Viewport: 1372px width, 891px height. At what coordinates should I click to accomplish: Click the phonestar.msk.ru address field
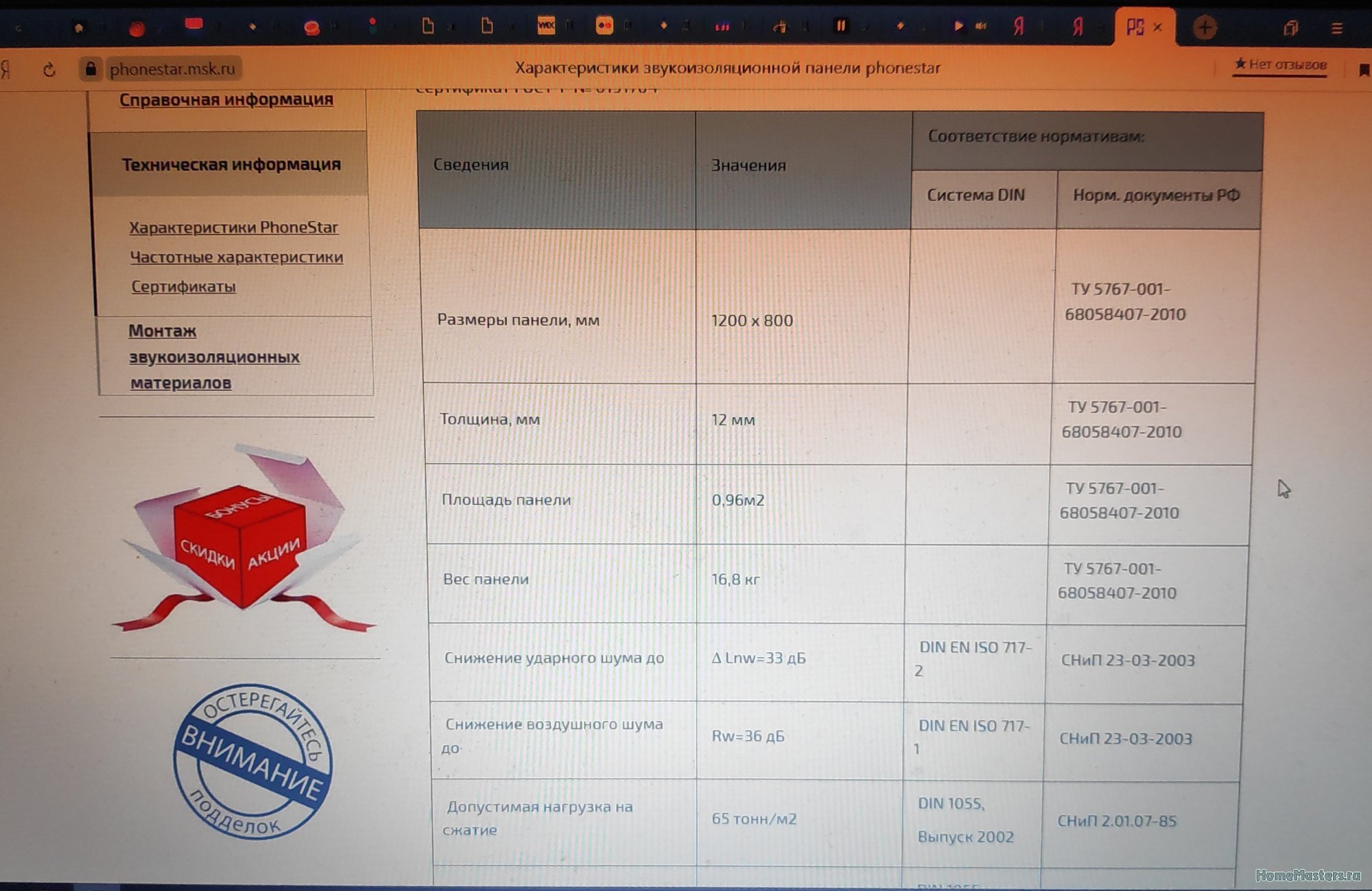coord(172,69)
